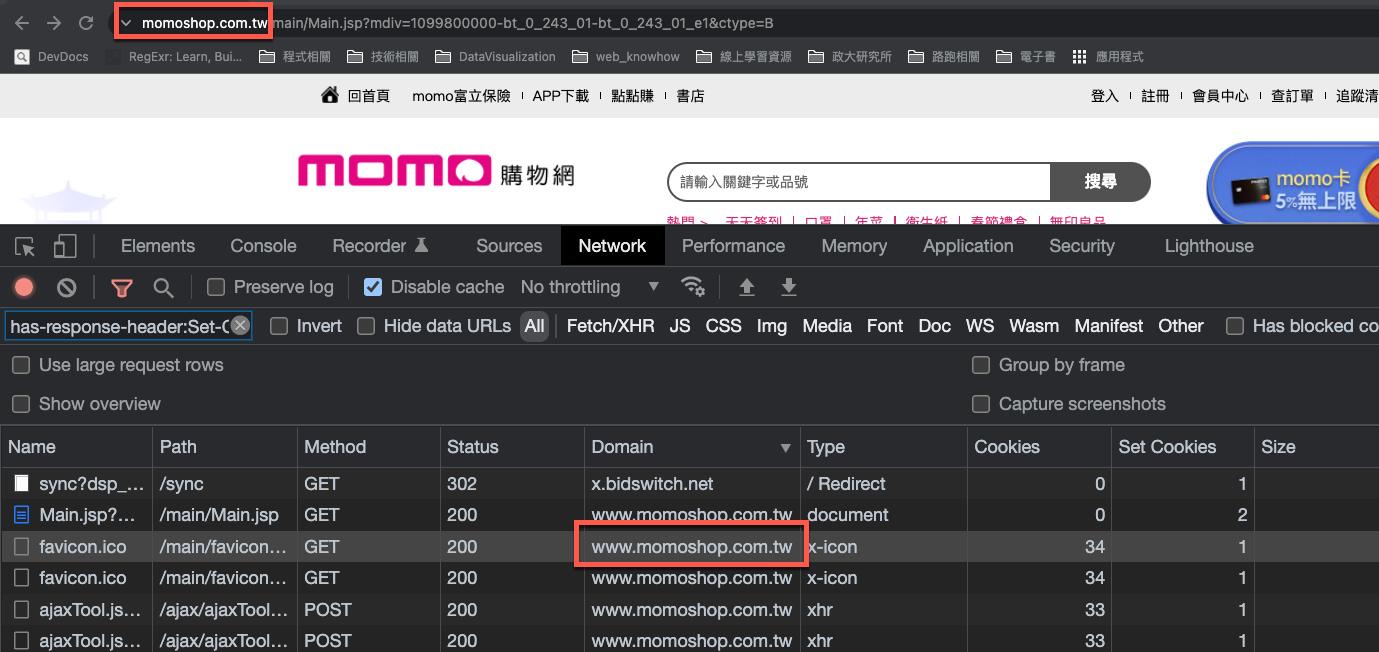Open network conditions wifi icon
1379x652 pixels.
pyautogui.click(x=692, y=287)
